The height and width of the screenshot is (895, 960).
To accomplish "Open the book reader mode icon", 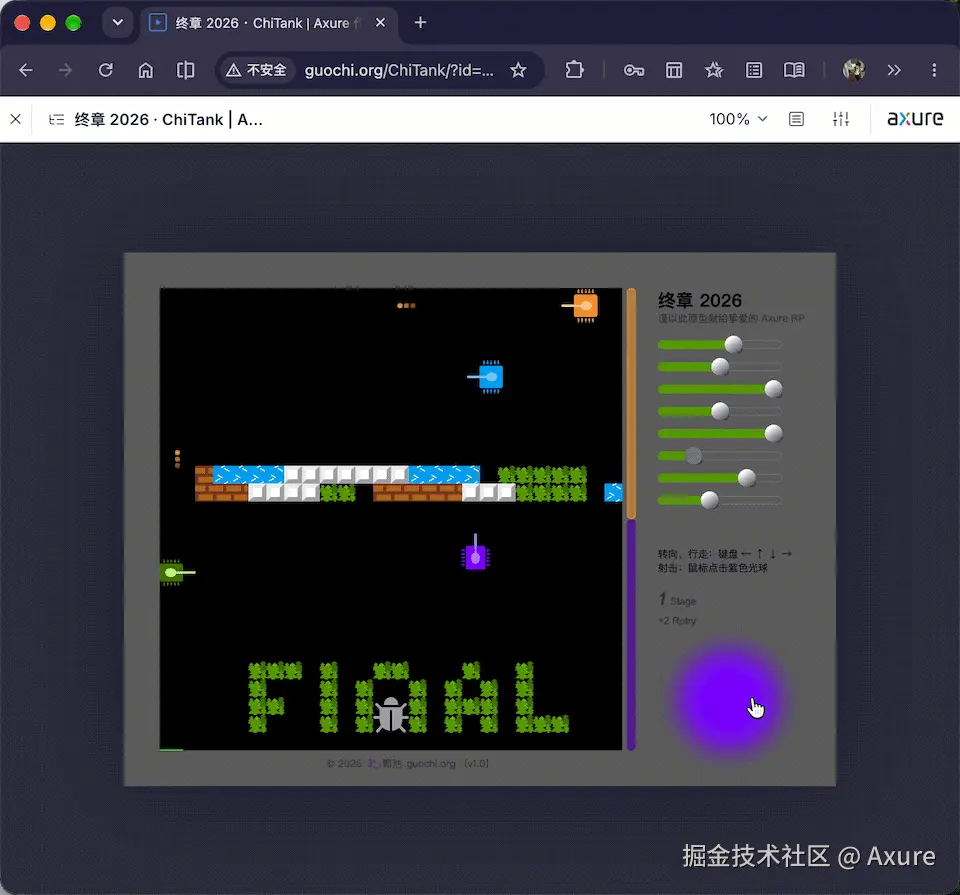I will point(794,70).
